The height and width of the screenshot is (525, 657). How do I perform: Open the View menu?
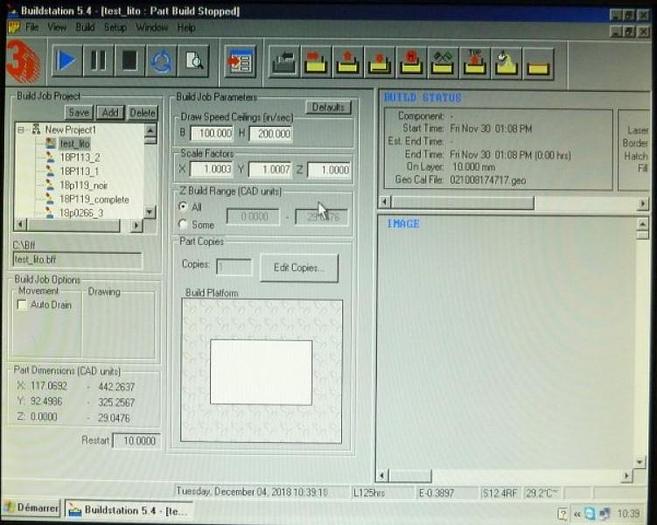[x=57, y=28]
